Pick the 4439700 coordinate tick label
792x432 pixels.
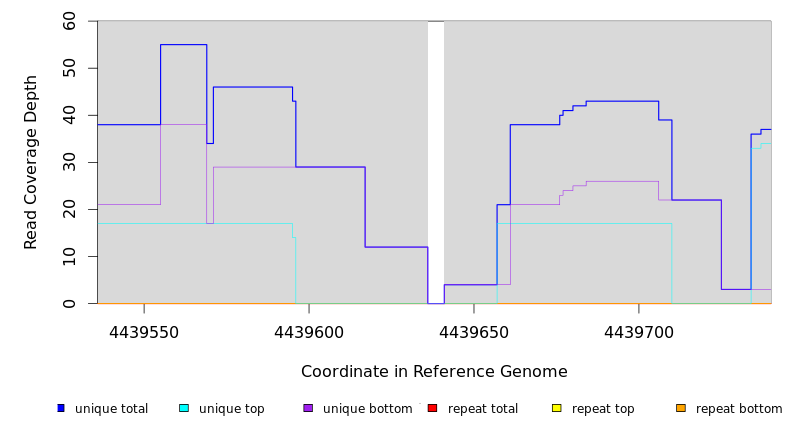tap(639, 332)
